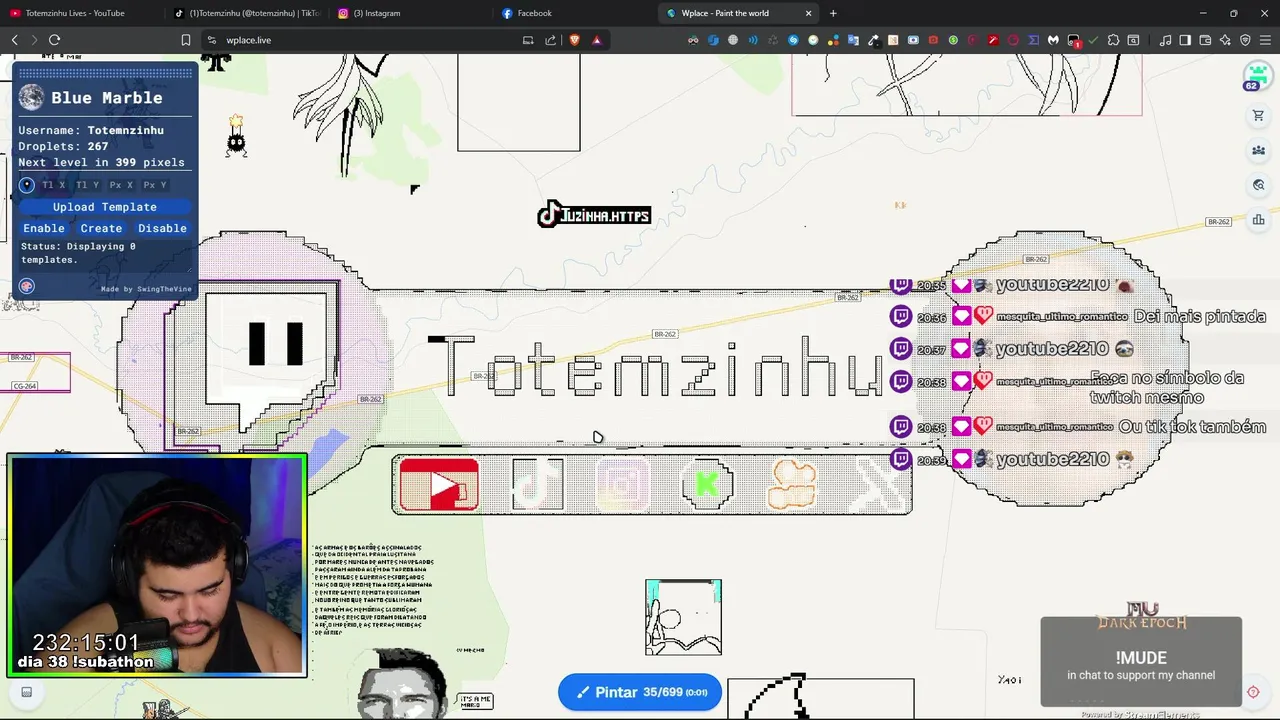This screenshot has width=1280, height=720.
Task: Click the Username: Totemnzinhu text
Action: (x=91, y=130)
